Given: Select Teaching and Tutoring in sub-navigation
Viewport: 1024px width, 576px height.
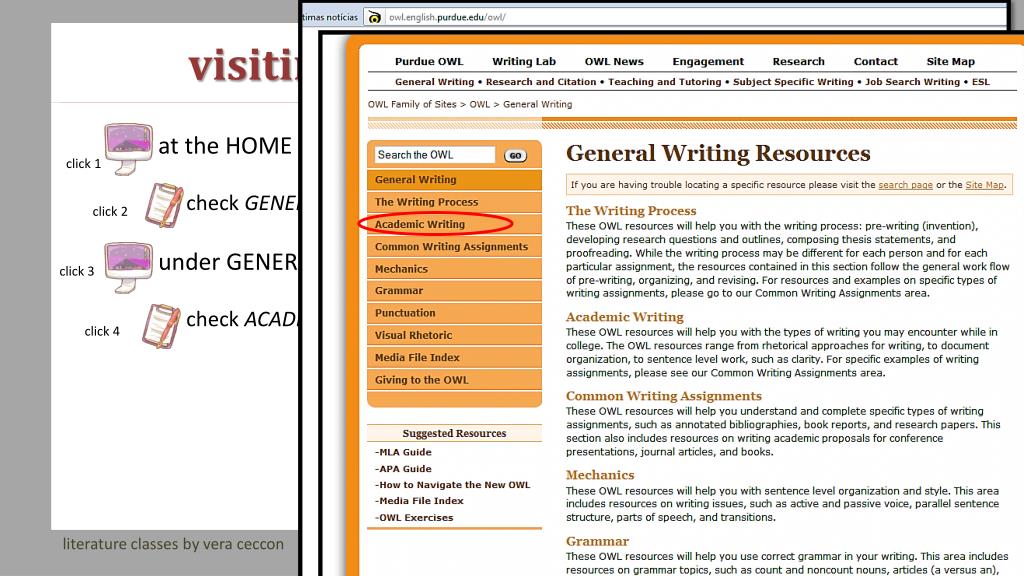Looking at the screenshot, I should [664, 82].
